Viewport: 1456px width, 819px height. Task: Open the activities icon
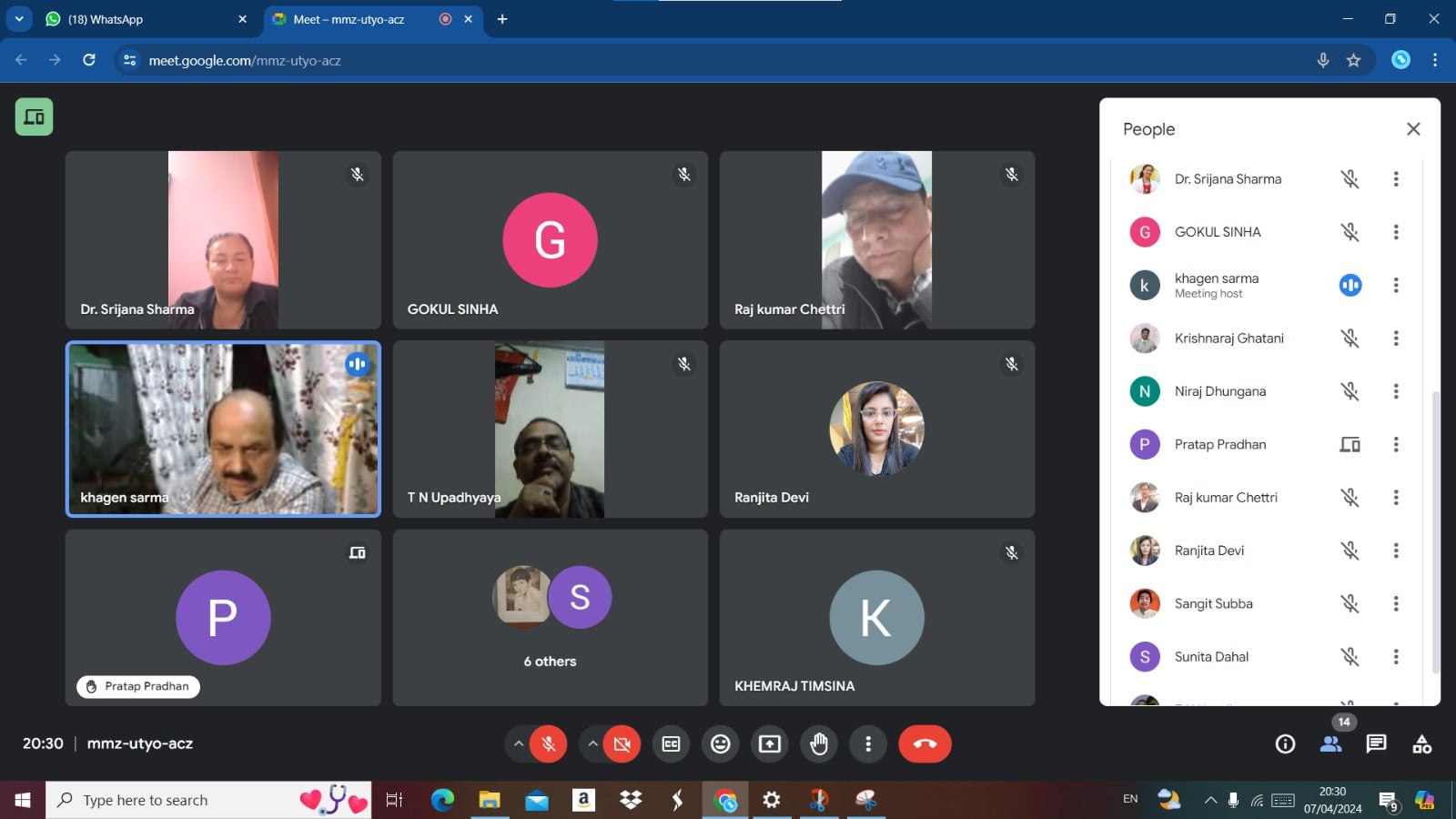1421,744
